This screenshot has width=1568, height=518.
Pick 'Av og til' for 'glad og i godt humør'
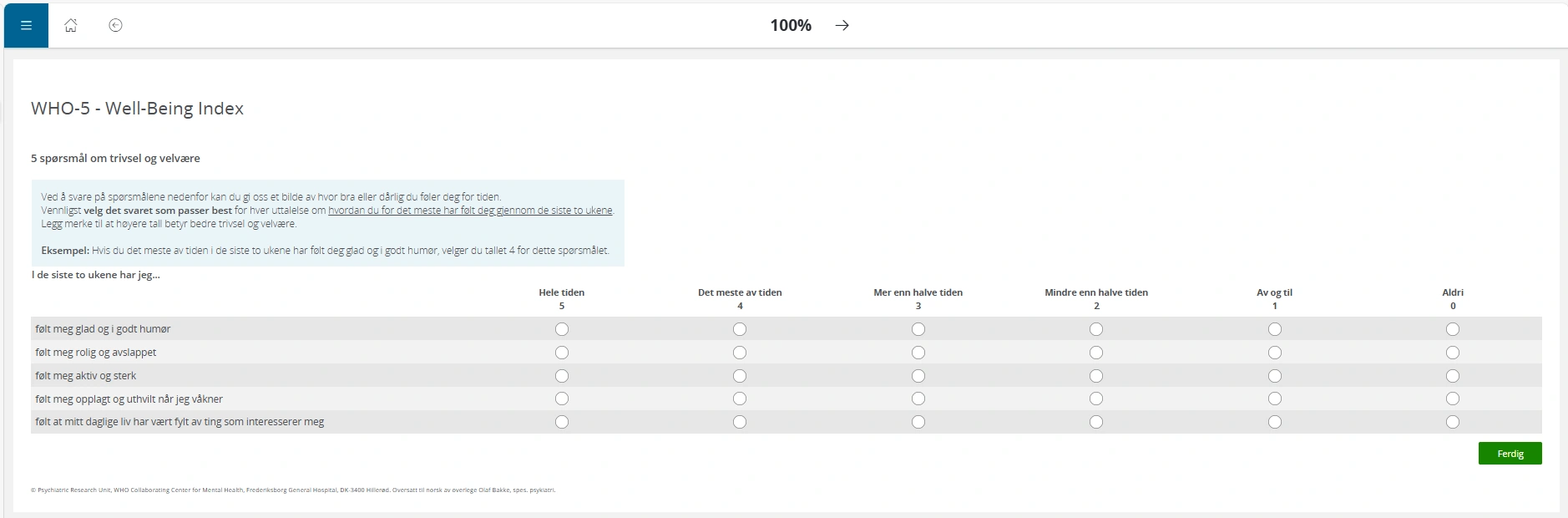point(1275,329)
